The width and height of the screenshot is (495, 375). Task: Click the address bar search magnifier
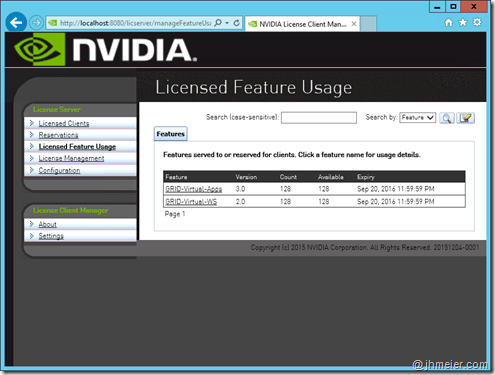[218, 23]
